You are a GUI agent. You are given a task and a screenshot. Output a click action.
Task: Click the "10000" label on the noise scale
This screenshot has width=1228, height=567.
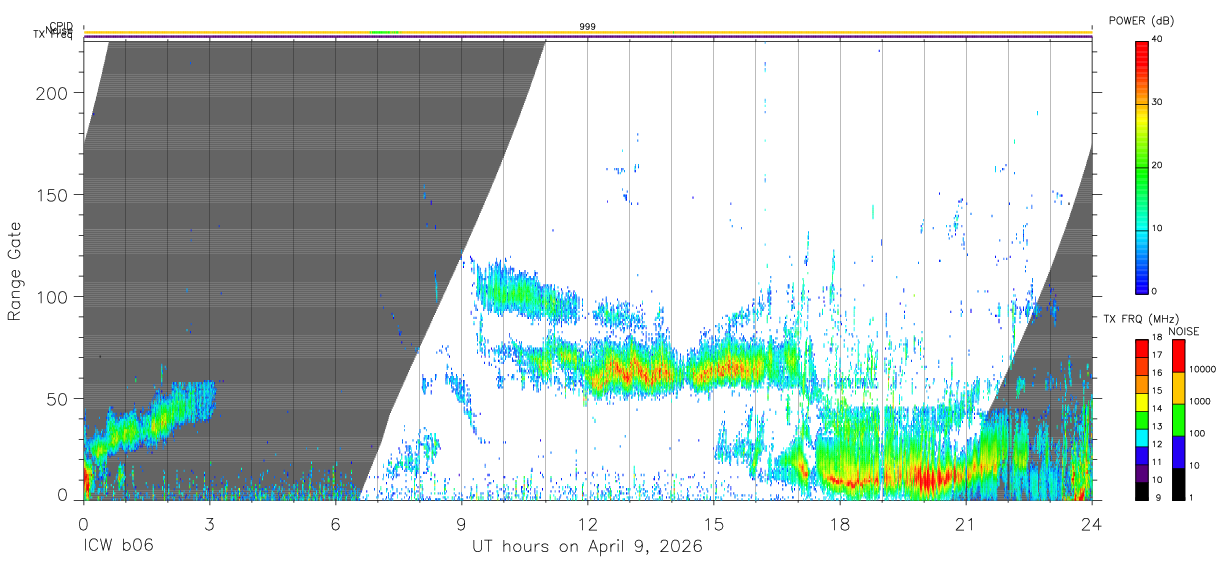1203,369
